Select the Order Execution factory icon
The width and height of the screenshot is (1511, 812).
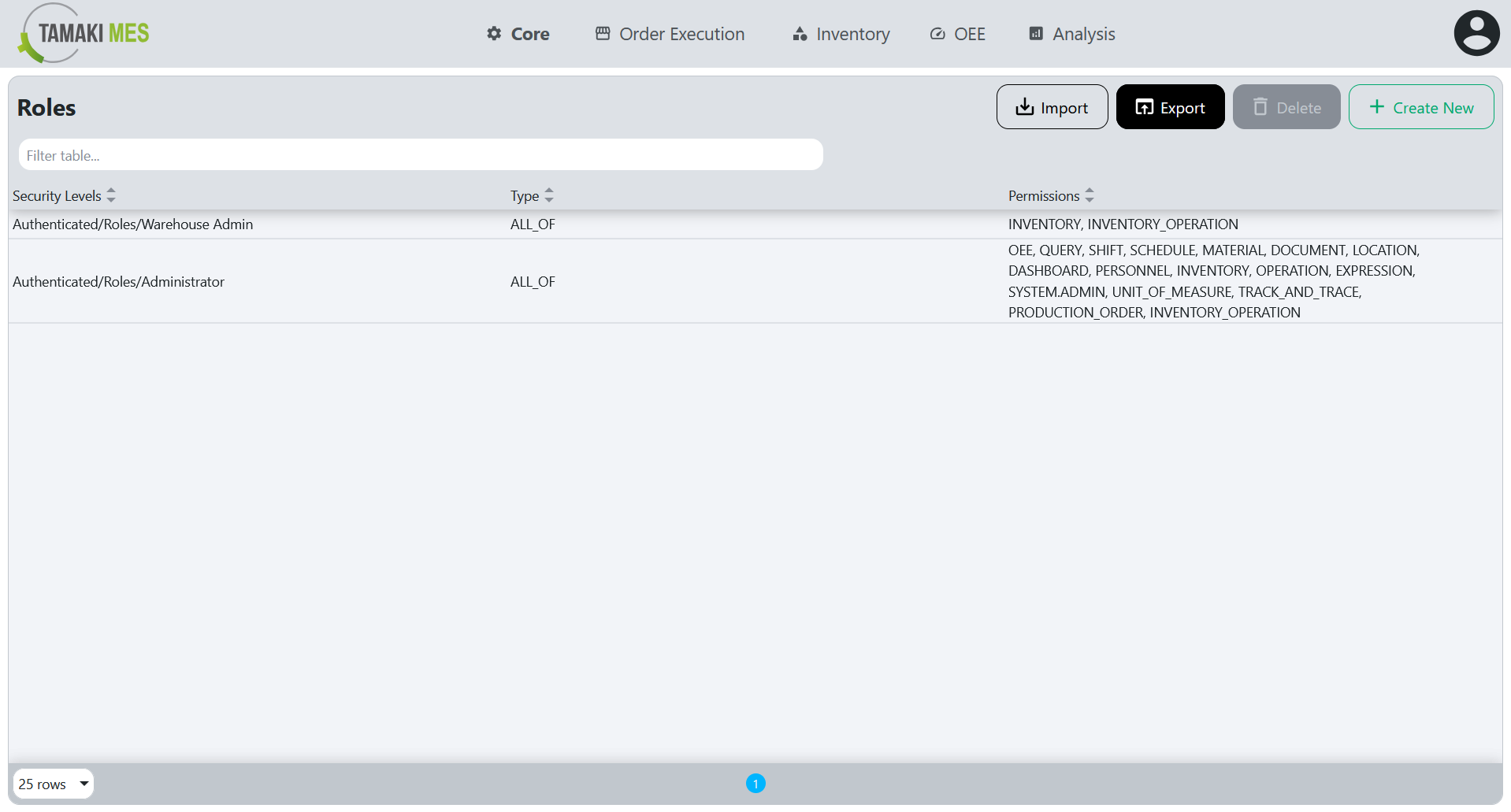603,34
